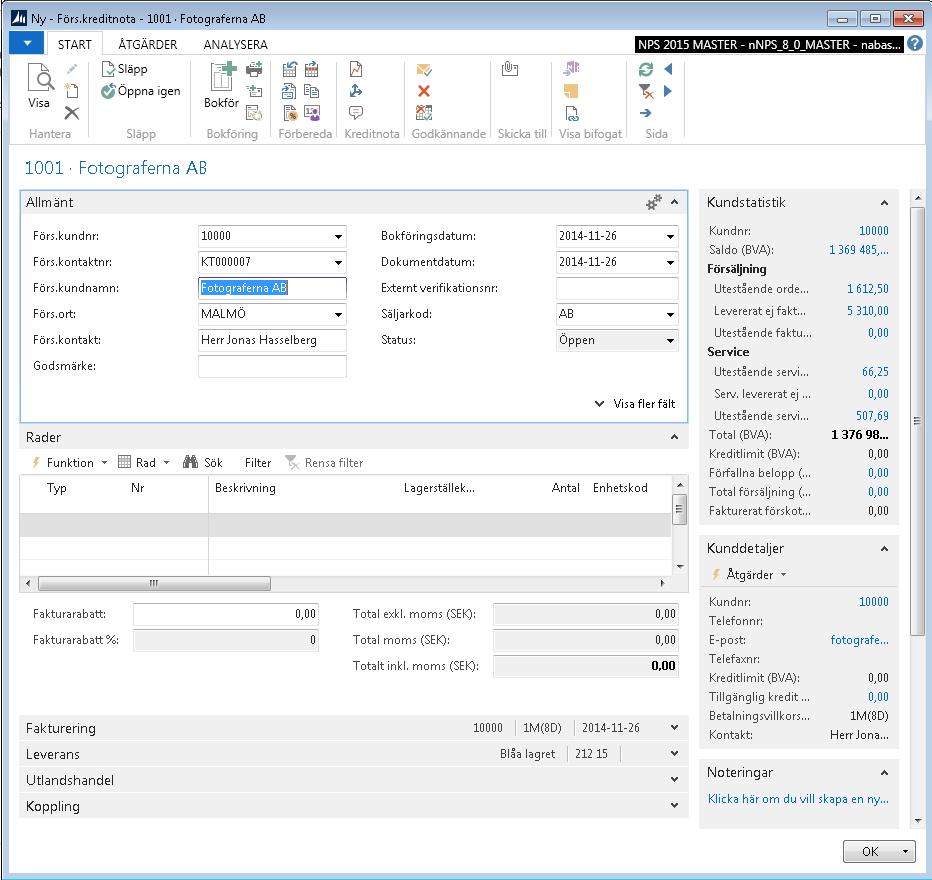The width and height of the screenshot is (932, 880).
Task: Click the dimensions icon in Kreditnota group
Action: tap(356, 91)
